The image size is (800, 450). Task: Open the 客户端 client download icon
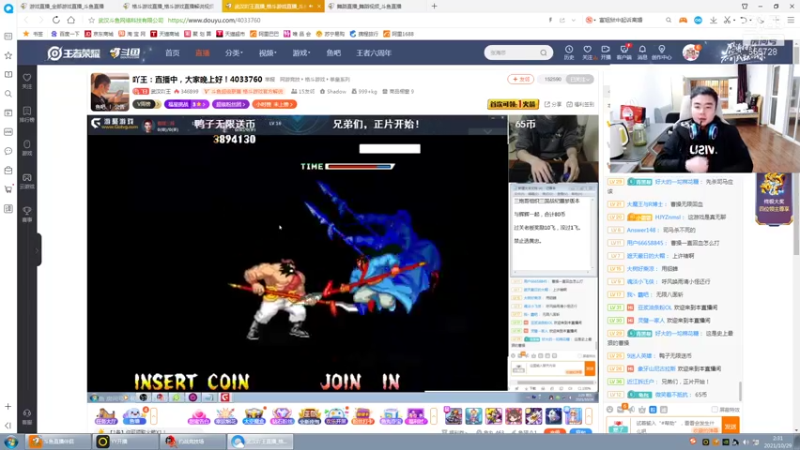click(624, 52)
